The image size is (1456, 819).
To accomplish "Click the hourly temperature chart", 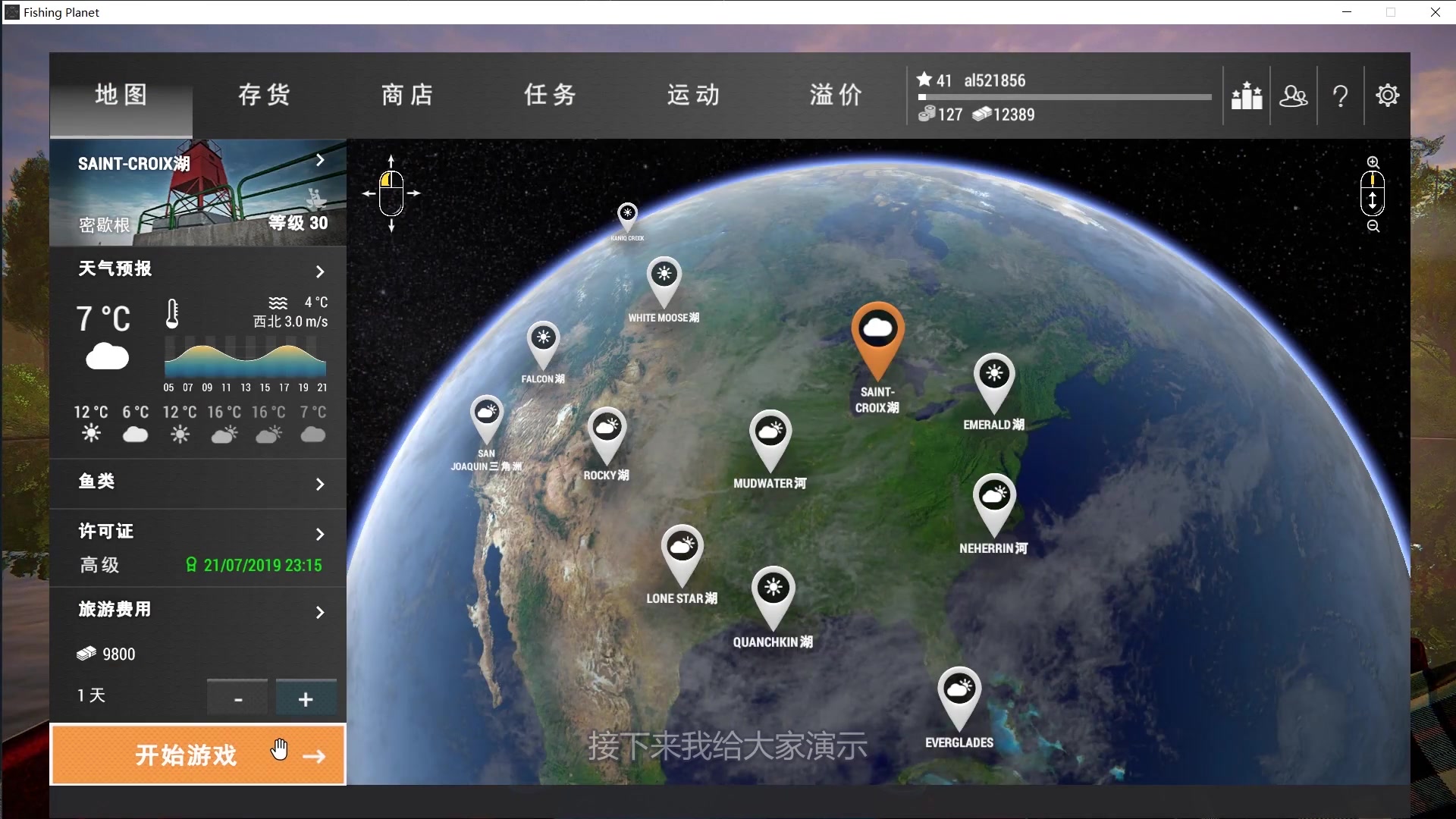I will [245, 358].
